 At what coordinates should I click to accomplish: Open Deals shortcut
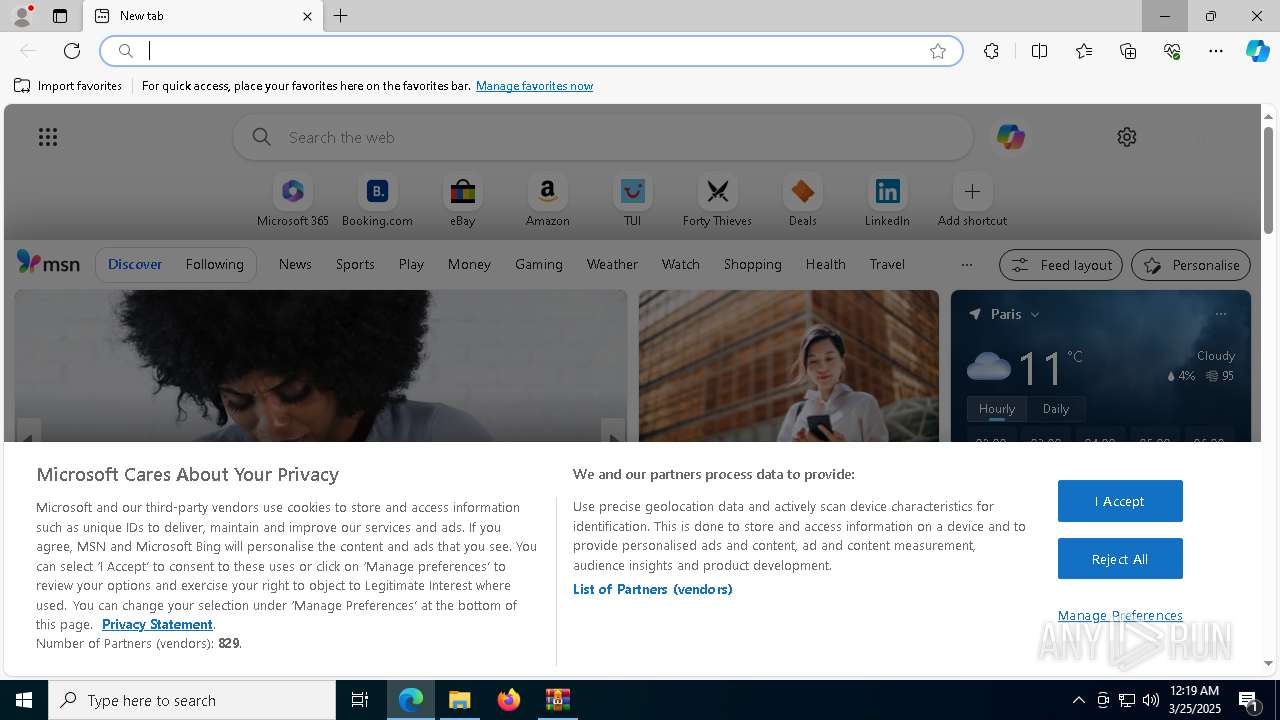pos(802,201)
